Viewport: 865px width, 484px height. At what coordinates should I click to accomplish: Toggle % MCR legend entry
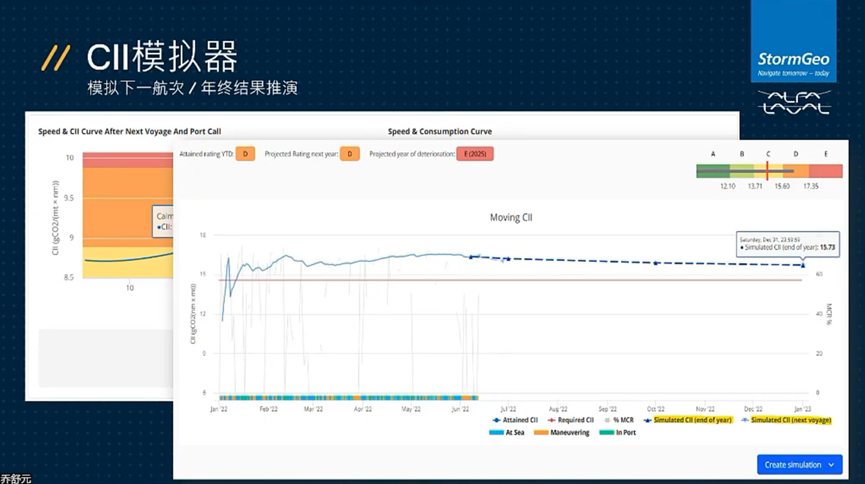[619, 420]
